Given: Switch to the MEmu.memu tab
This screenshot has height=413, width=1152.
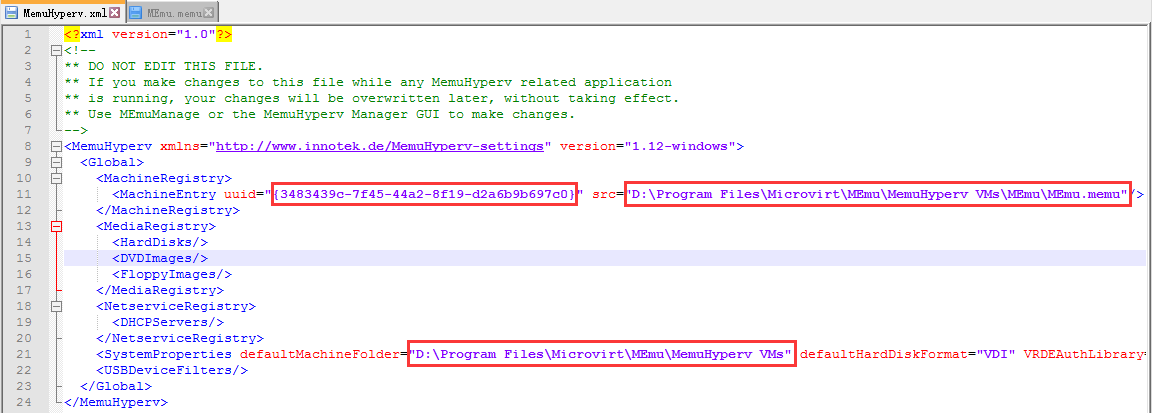Looking at the screenshot, I should [174, 13].
